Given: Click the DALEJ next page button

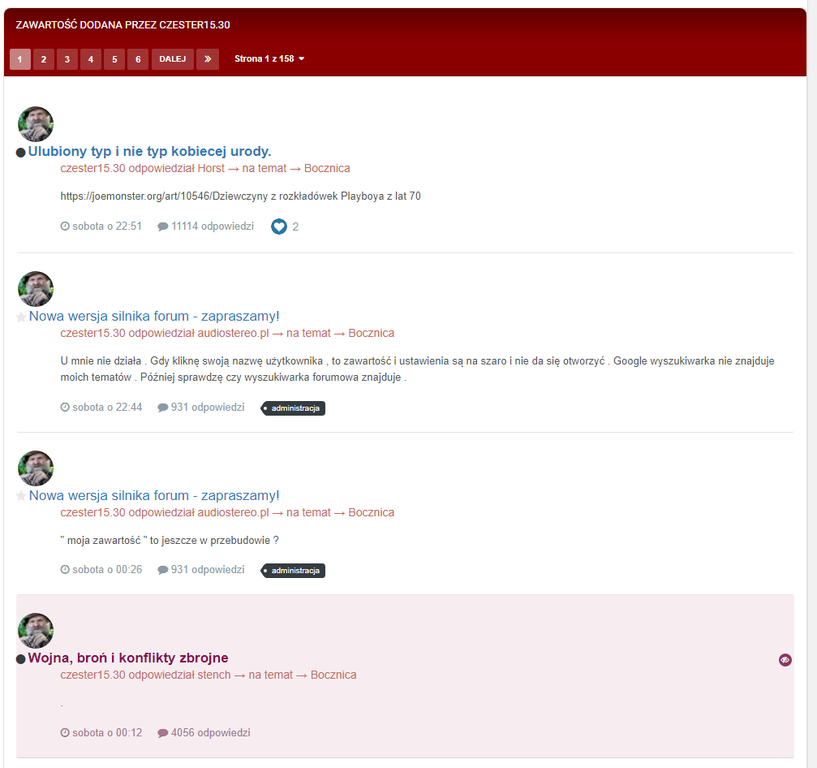Looking at the screenshot, I should (172, 59).
